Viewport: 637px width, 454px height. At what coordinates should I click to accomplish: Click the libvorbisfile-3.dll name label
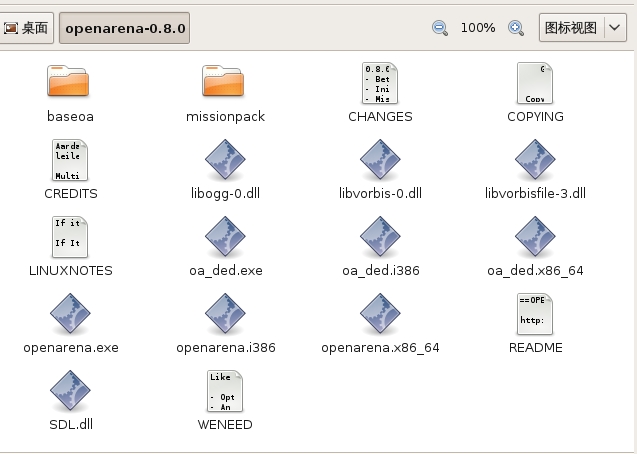click(535, 193)
